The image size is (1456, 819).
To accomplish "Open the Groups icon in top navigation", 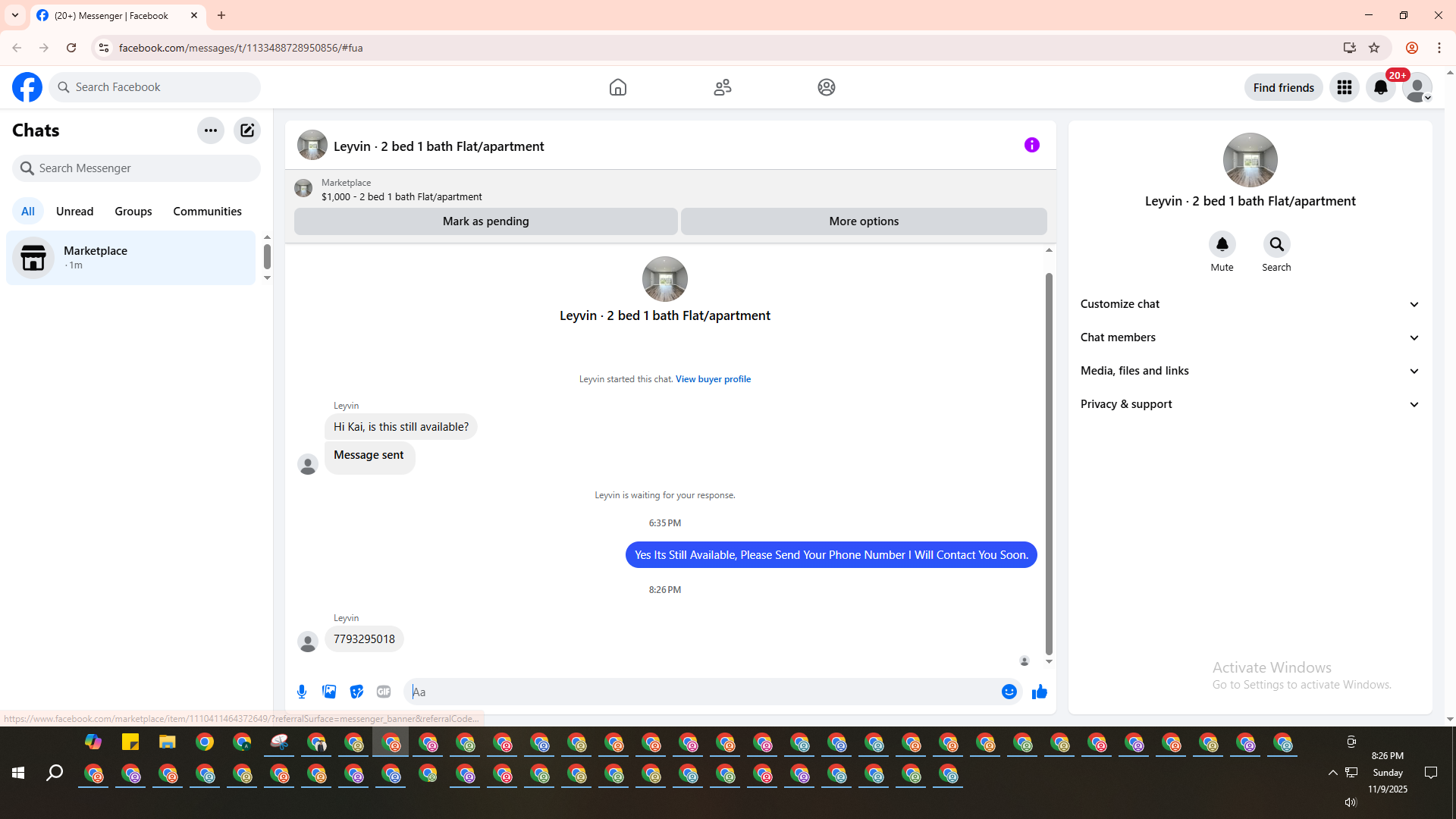I will click(x=827, y=87).
